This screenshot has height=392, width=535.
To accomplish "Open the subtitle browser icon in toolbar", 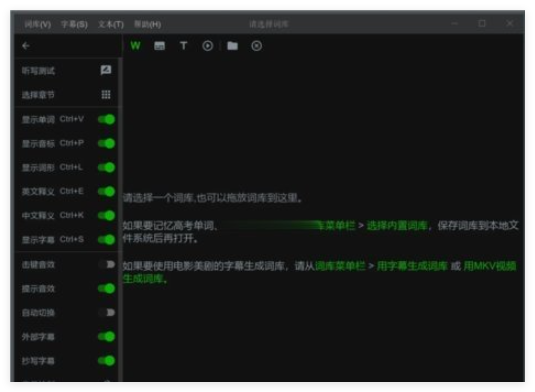I will (159, 46).
